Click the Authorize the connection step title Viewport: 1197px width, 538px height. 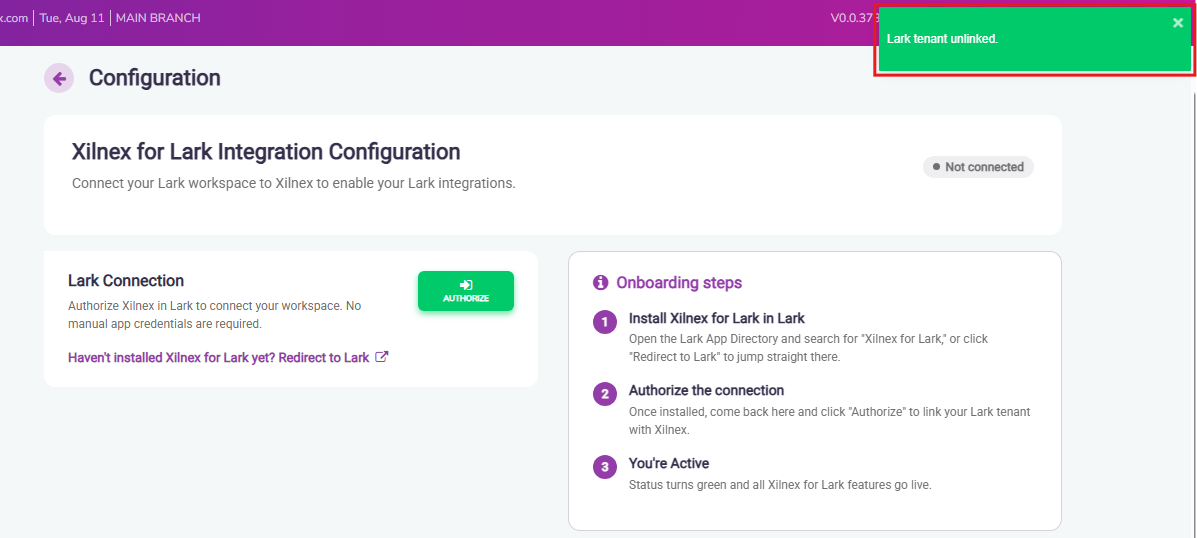tap(706, 391)
